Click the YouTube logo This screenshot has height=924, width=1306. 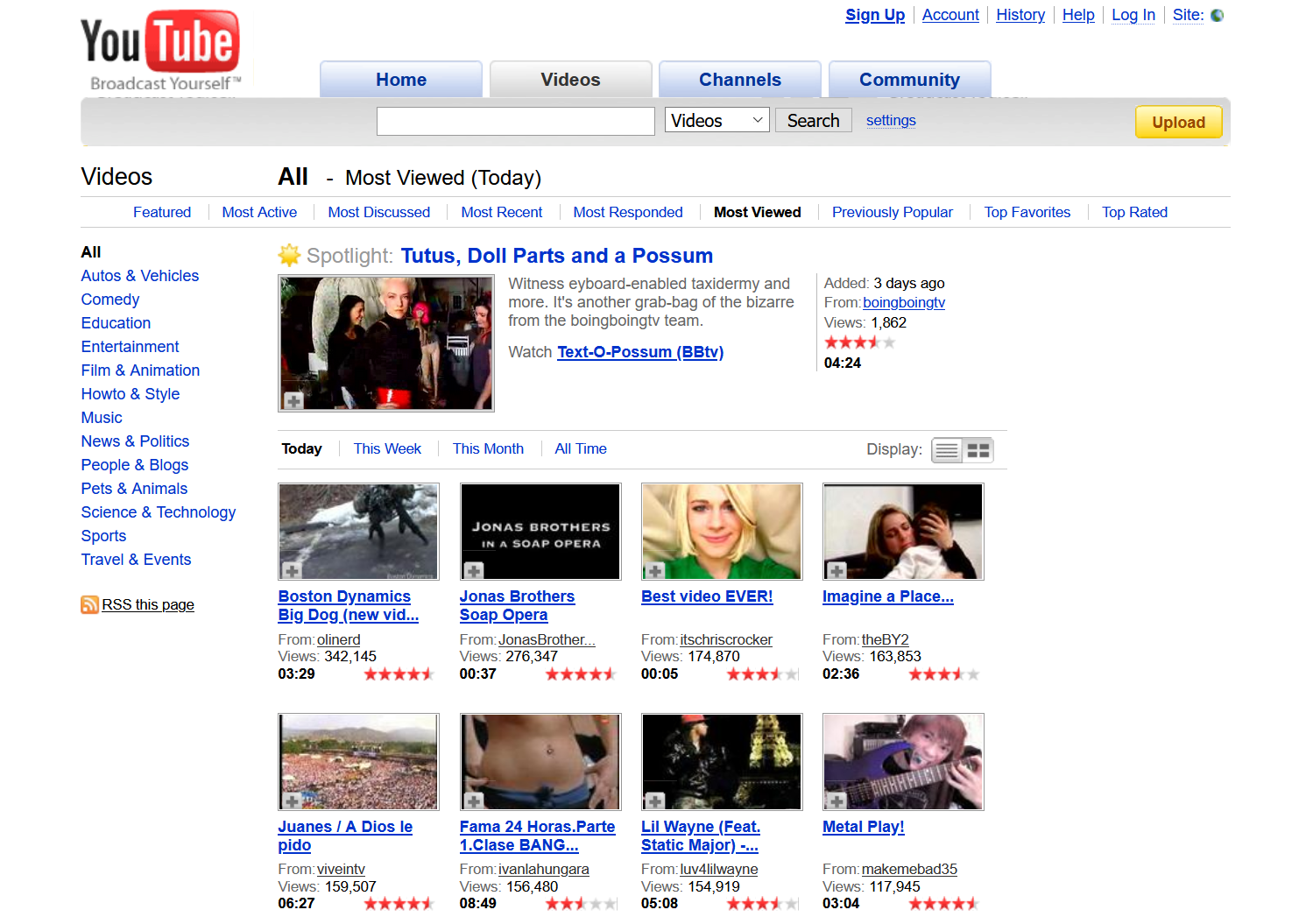pos(160,51)
